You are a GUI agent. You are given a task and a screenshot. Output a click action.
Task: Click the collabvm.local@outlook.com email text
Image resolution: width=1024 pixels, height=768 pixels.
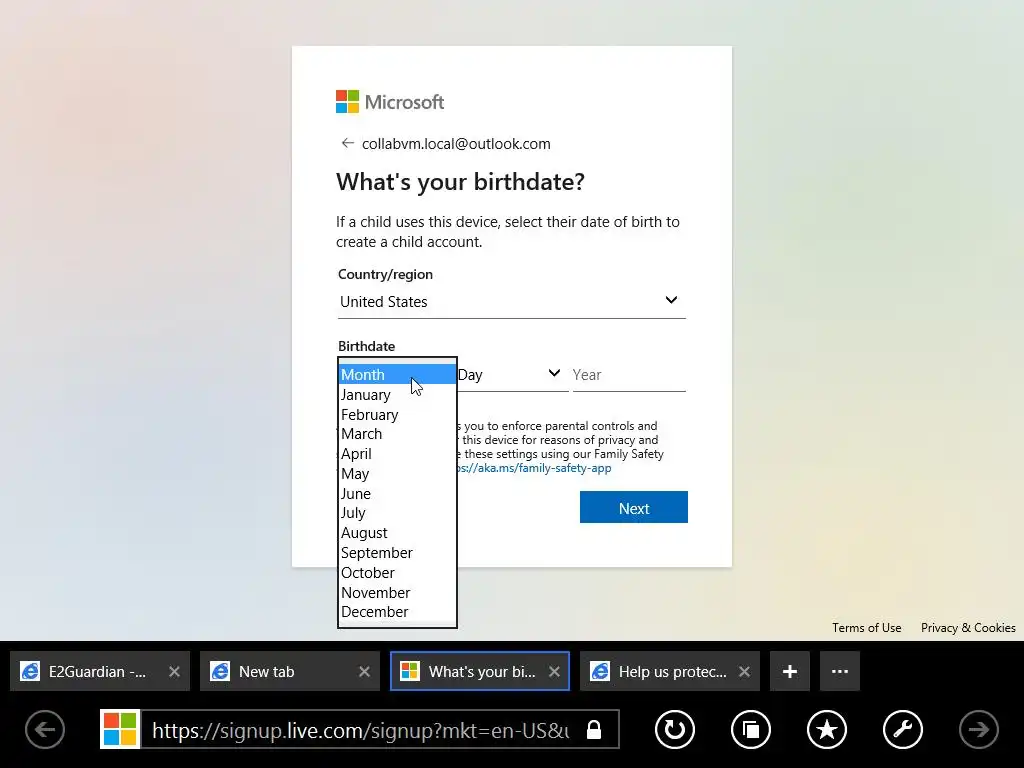456,144
